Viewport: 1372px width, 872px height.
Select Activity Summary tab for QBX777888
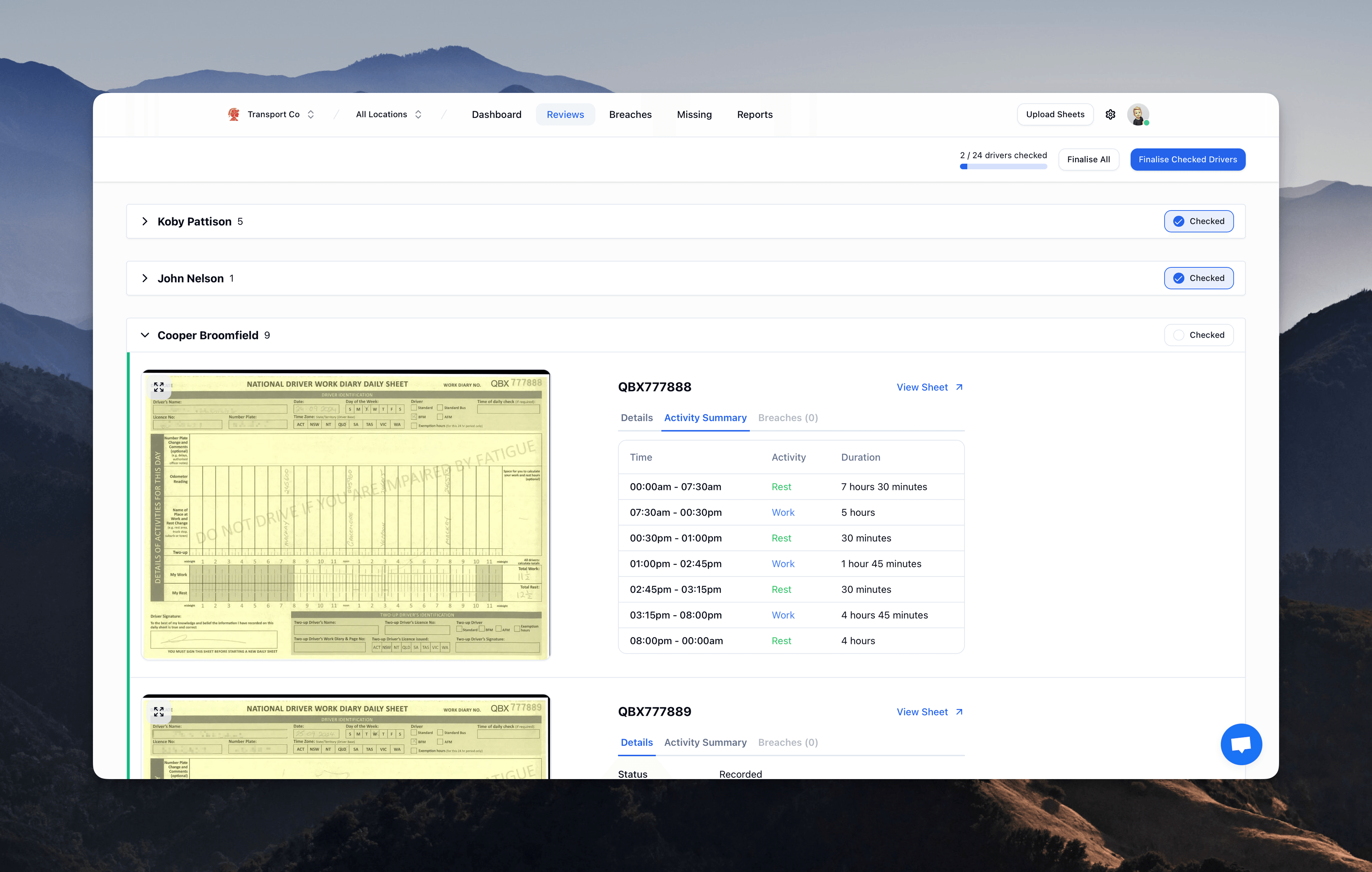point(705,418)
